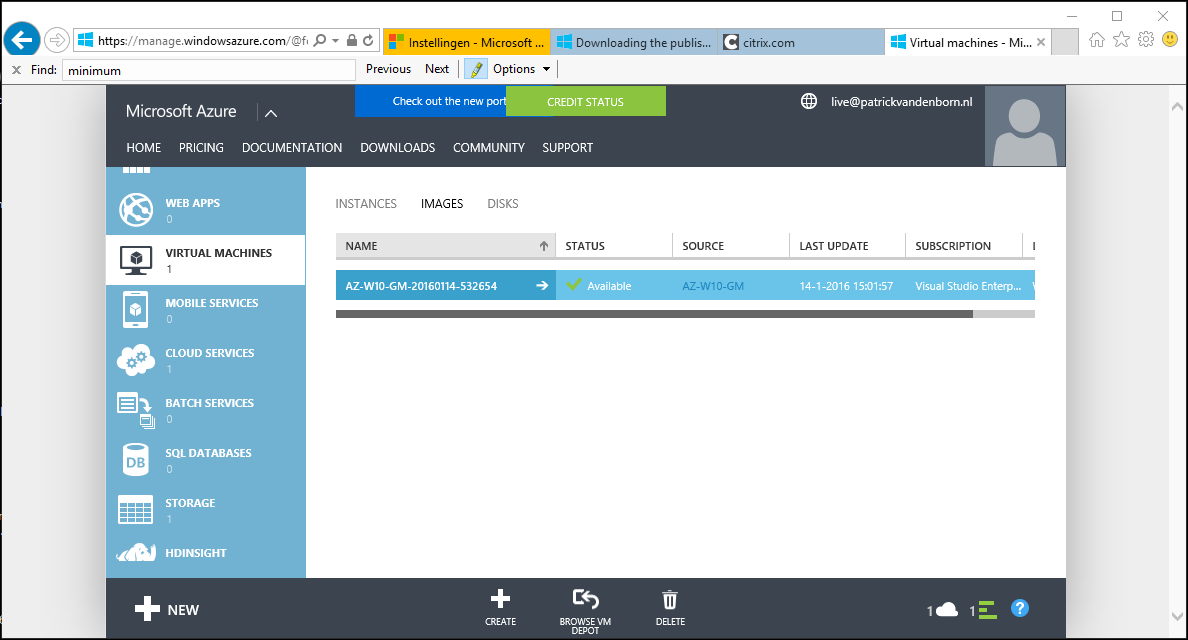
Task: Open Web Apps in sidebar
Action: [205, 210]
